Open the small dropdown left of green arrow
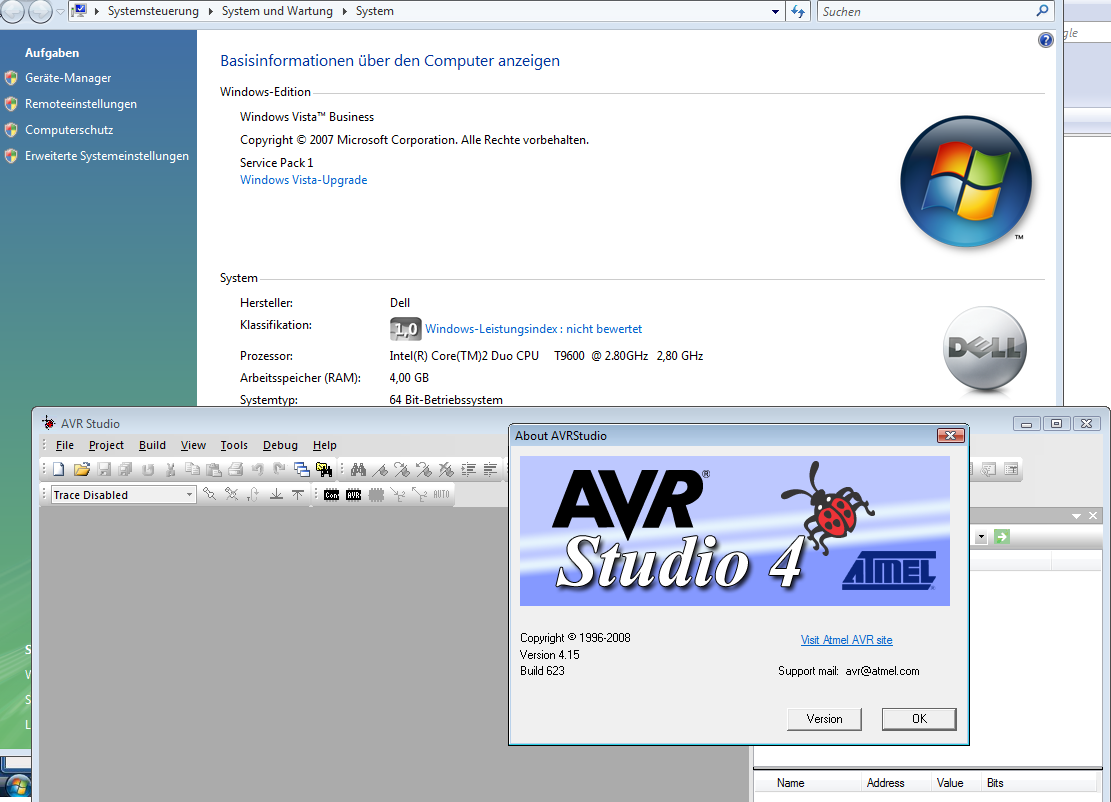This screenshot has height=802, width=1111. coord(981,537)
